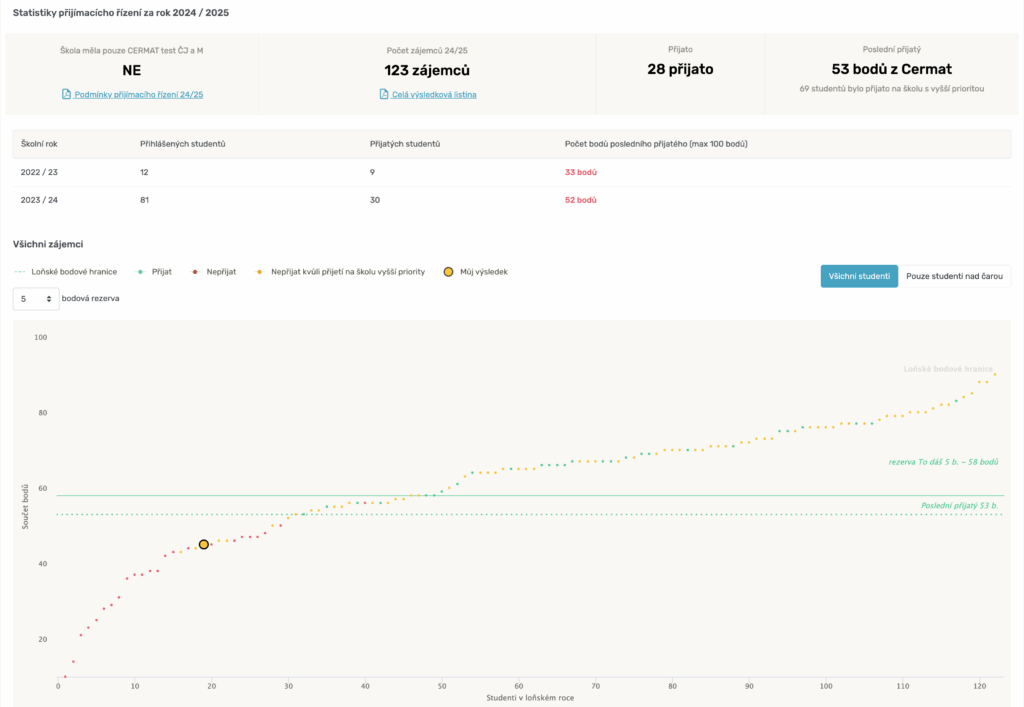The image size is (1024, 707).
Task: Click the 28 přijato statistic
Action: tap(680, 69)
